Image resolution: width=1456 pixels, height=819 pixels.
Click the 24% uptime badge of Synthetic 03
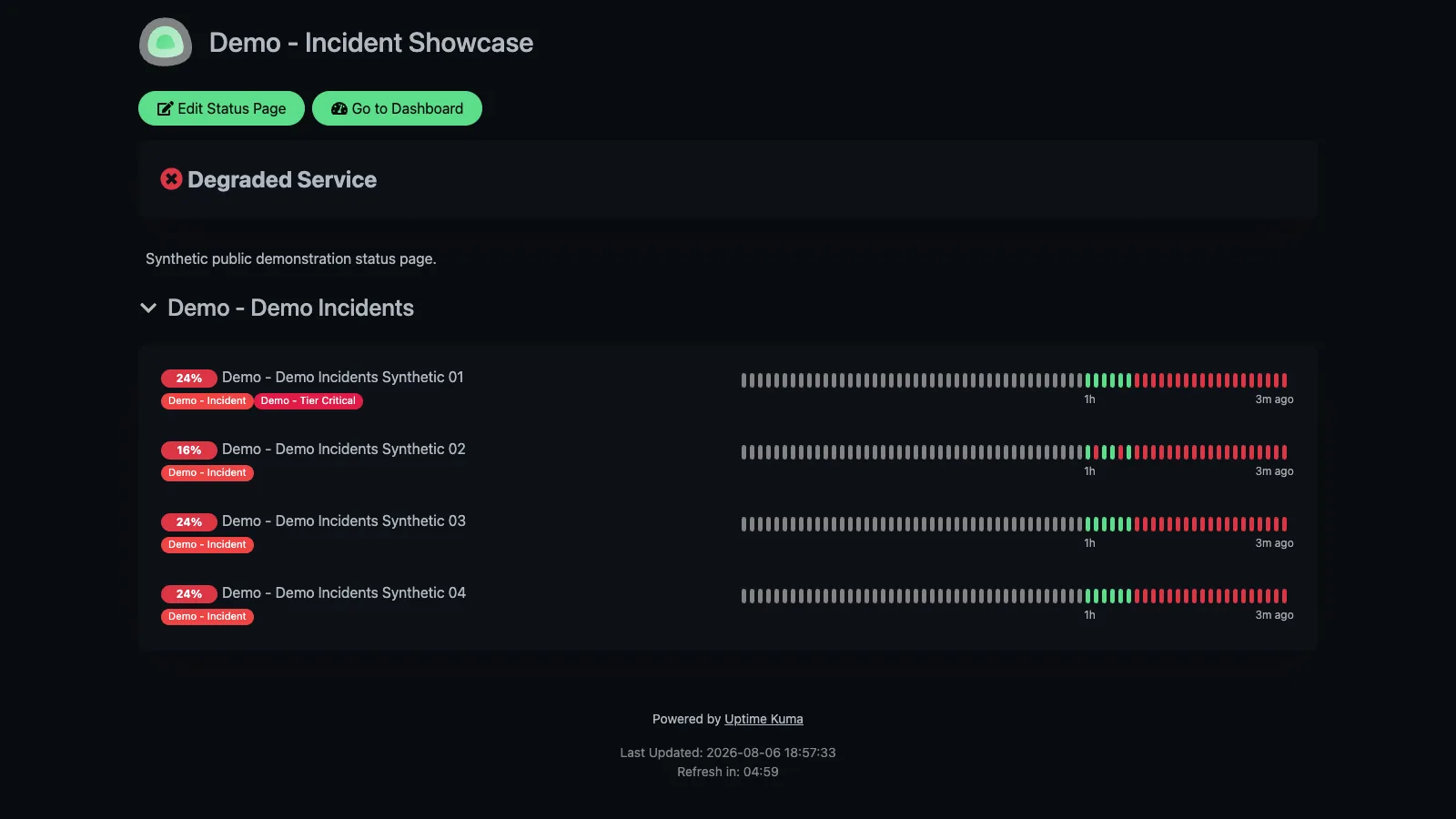189,521
